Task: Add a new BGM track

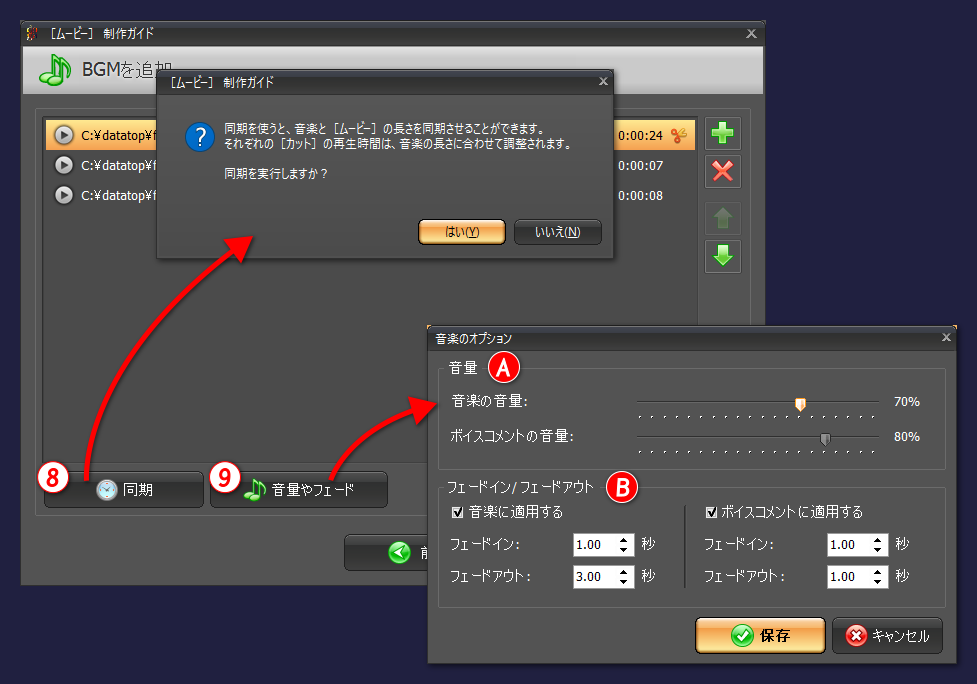Action: 722,133
